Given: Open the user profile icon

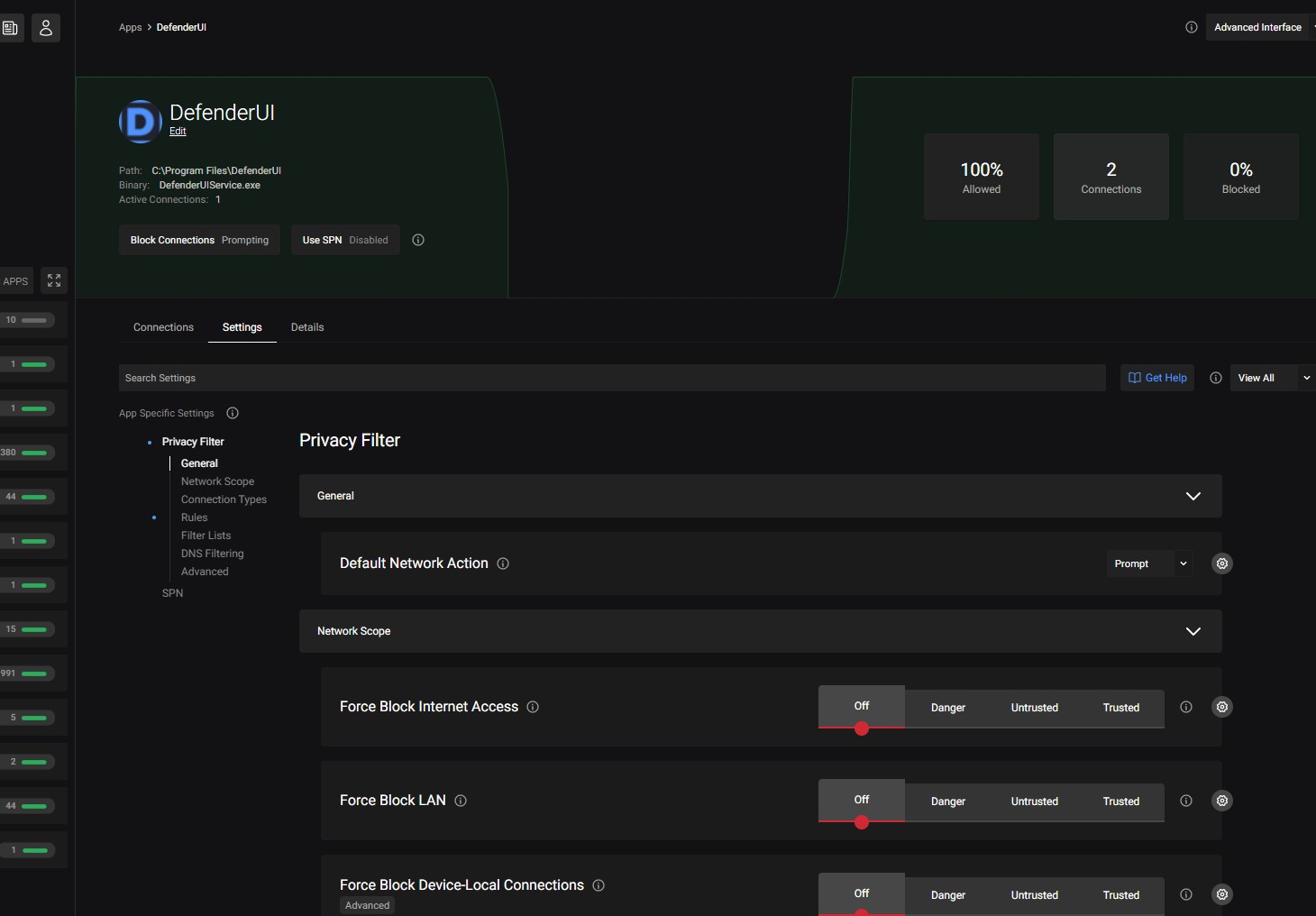Looking at the screenshot, I should pyautogui.click(x=46, y=28).
